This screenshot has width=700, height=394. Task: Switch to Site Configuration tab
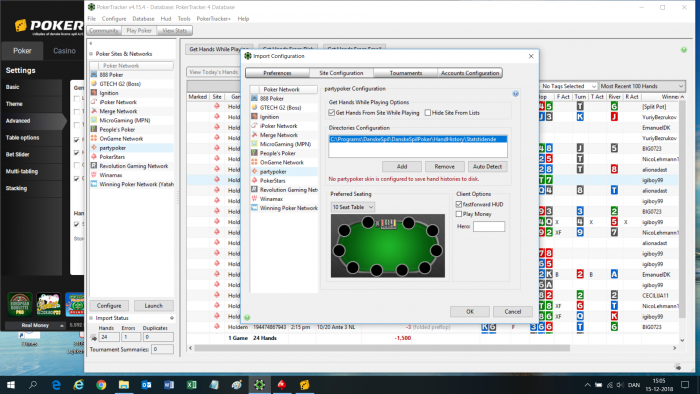click(341, 73)
